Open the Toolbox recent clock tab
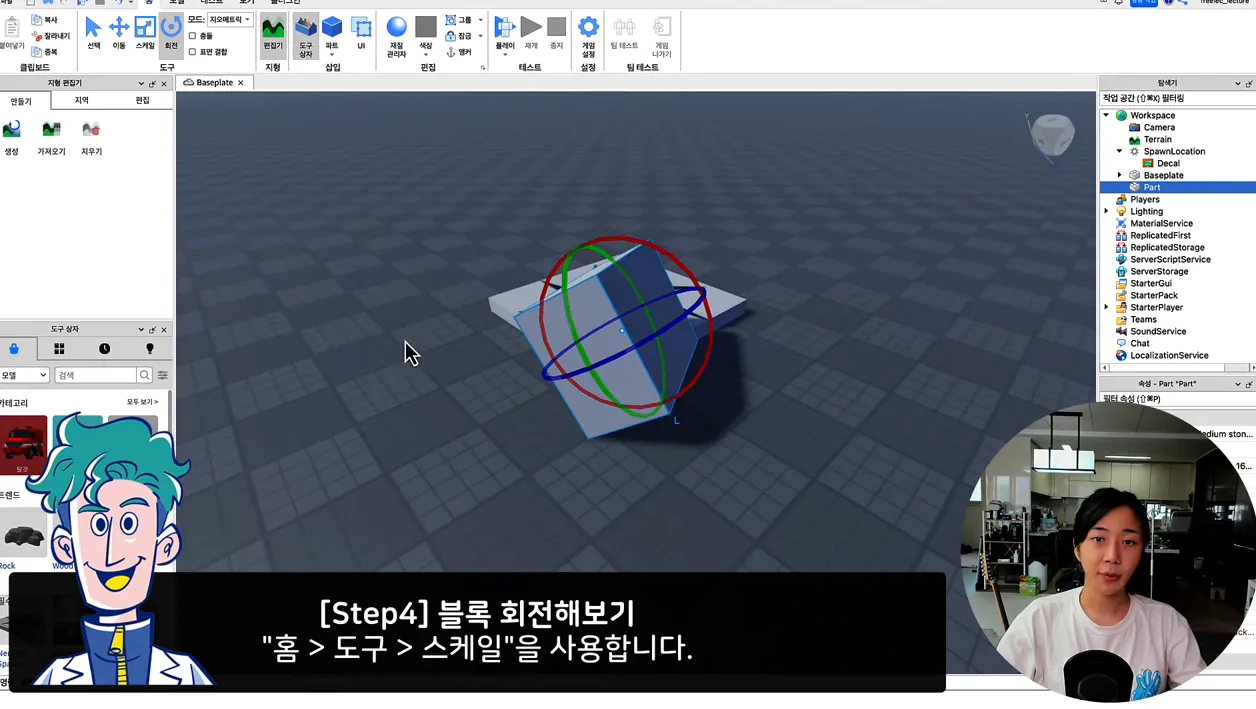The height and width of the screenshot is (709, 1256). (104, 349)
